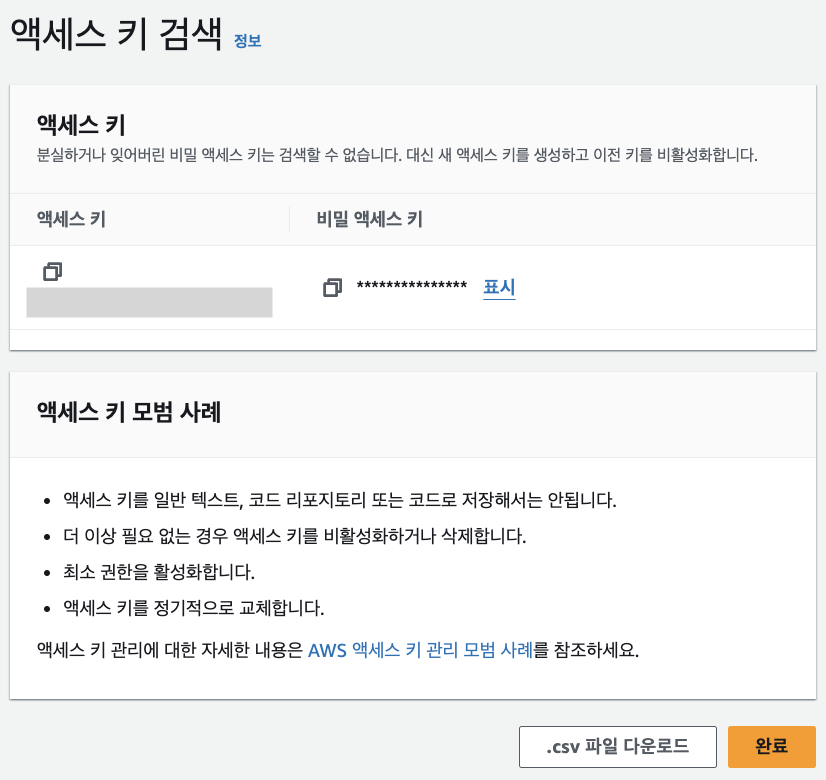Copy the secret access key
The image size is (826, 780).
point(332,288)
